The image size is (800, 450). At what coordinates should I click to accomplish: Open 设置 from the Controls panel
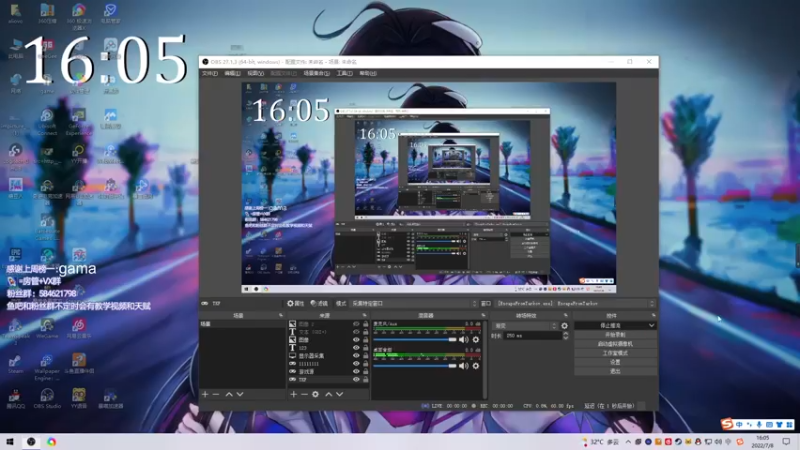[x=615, y=362]
